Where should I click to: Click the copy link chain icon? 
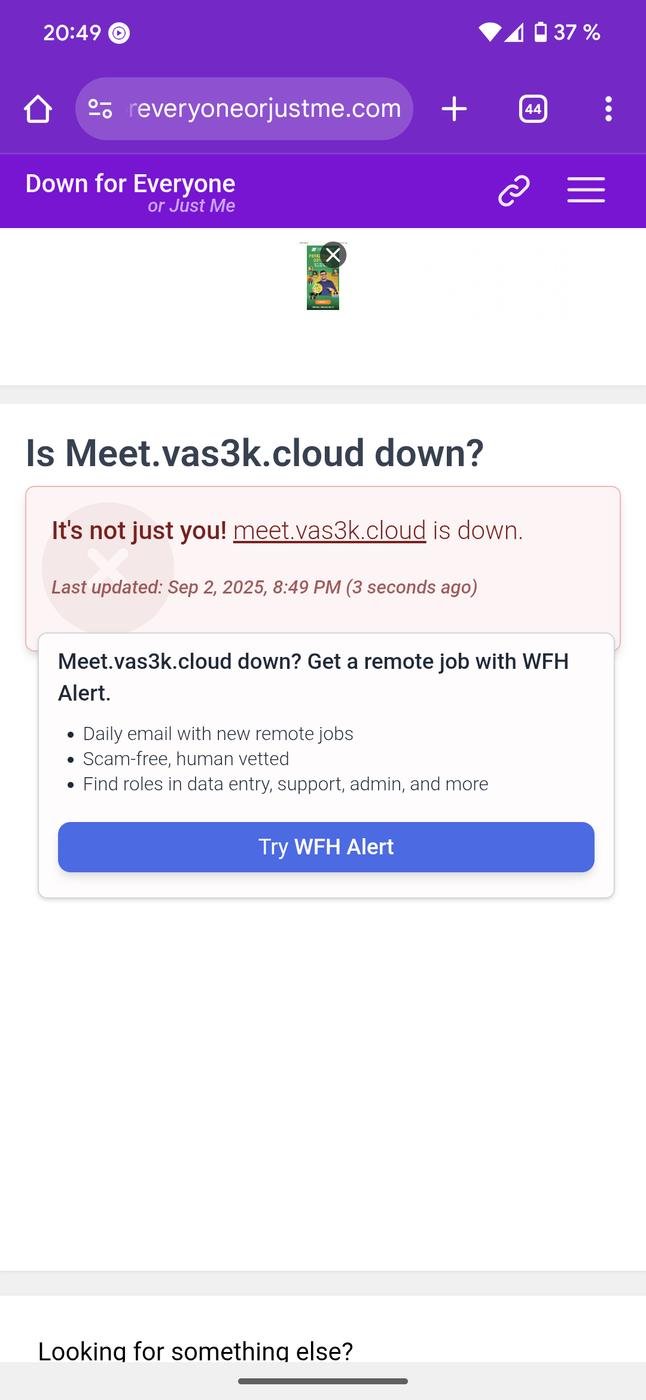(x=513, y=190)
